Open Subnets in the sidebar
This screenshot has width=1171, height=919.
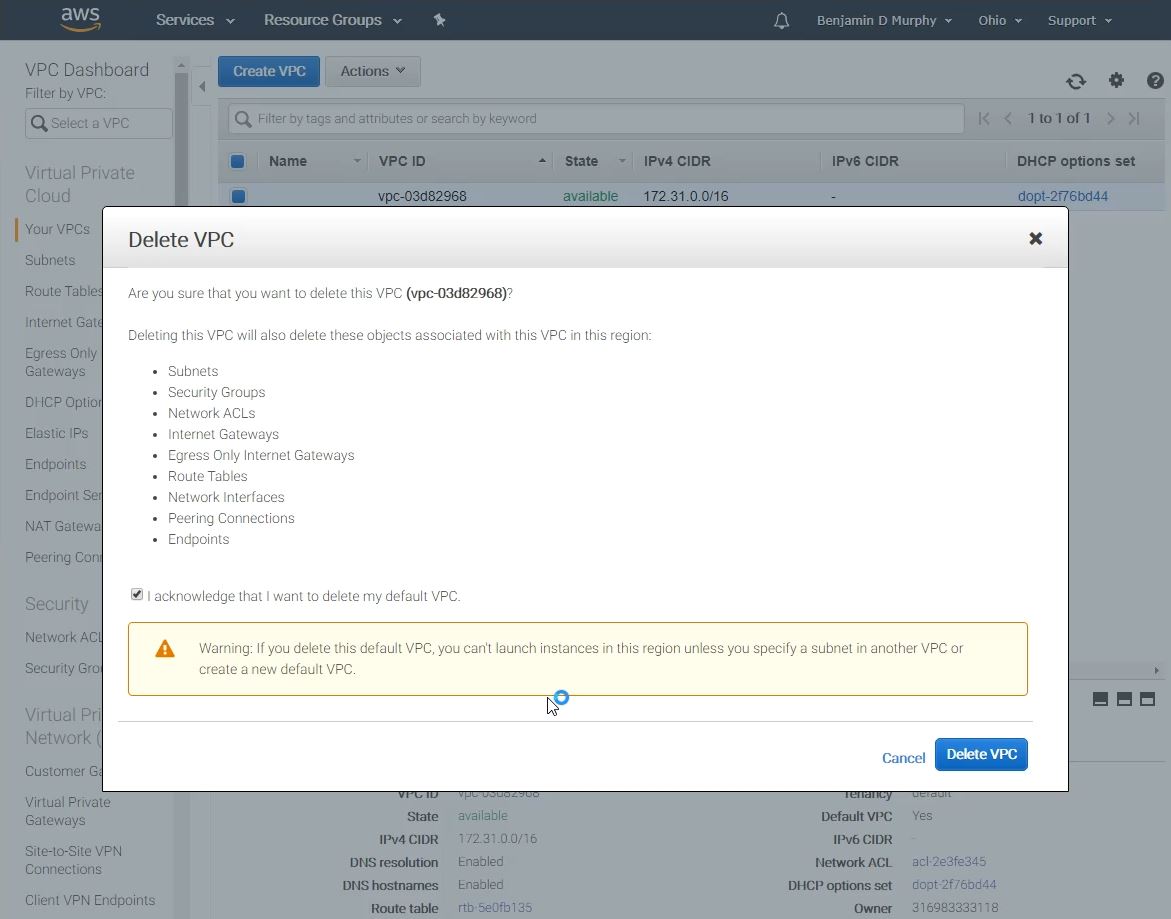(50, 261)
